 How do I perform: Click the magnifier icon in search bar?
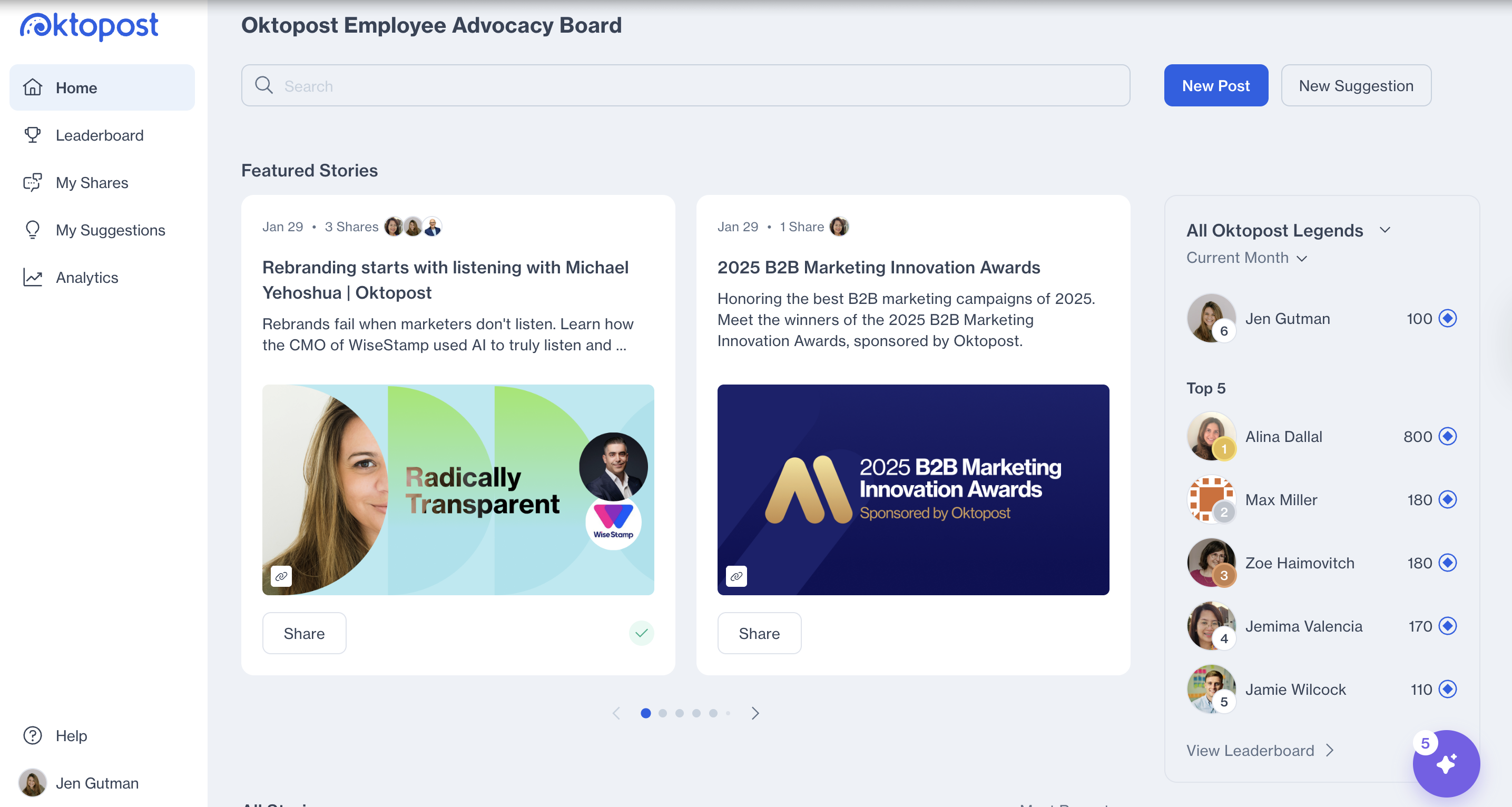coord(263,86)
